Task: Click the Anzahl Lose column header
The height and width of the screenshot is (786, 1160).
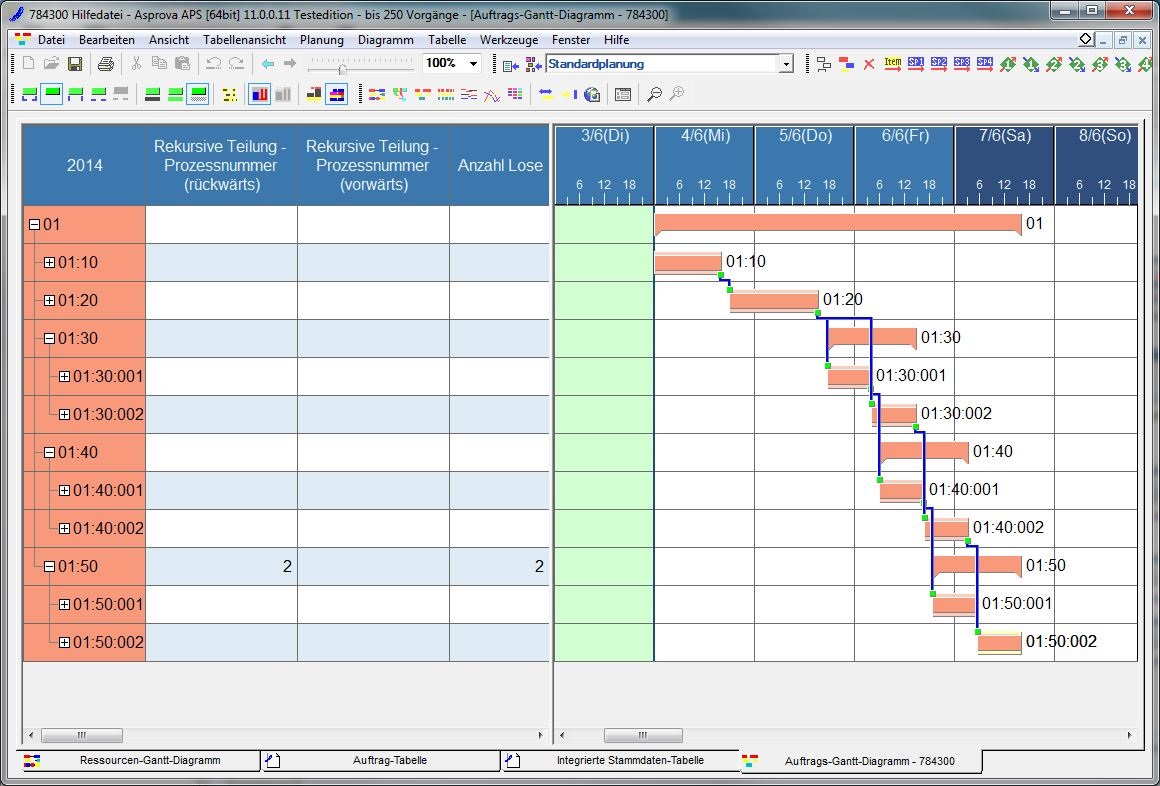Action: click(x=500, y=166)
